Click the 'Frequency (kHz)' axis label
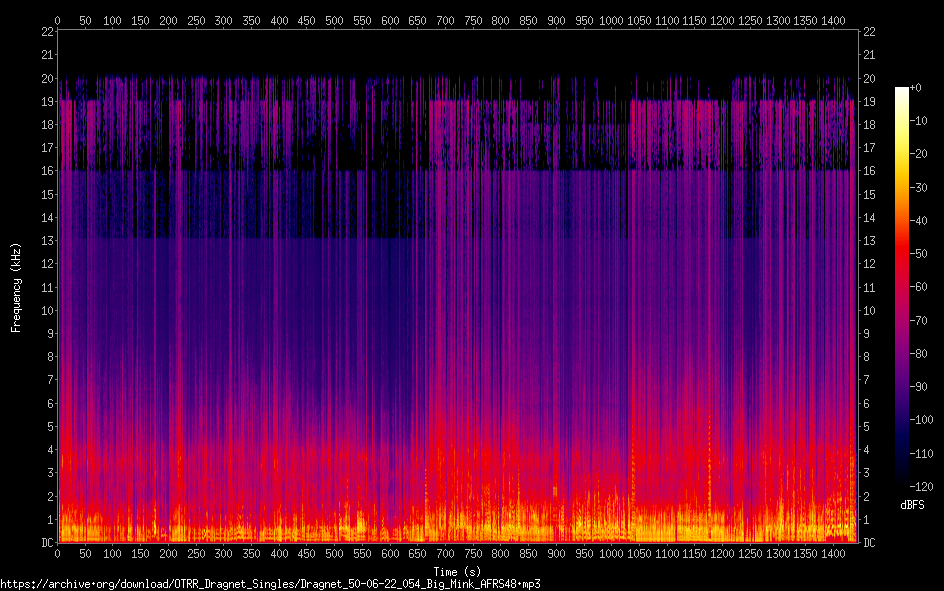 click(16, 287)
